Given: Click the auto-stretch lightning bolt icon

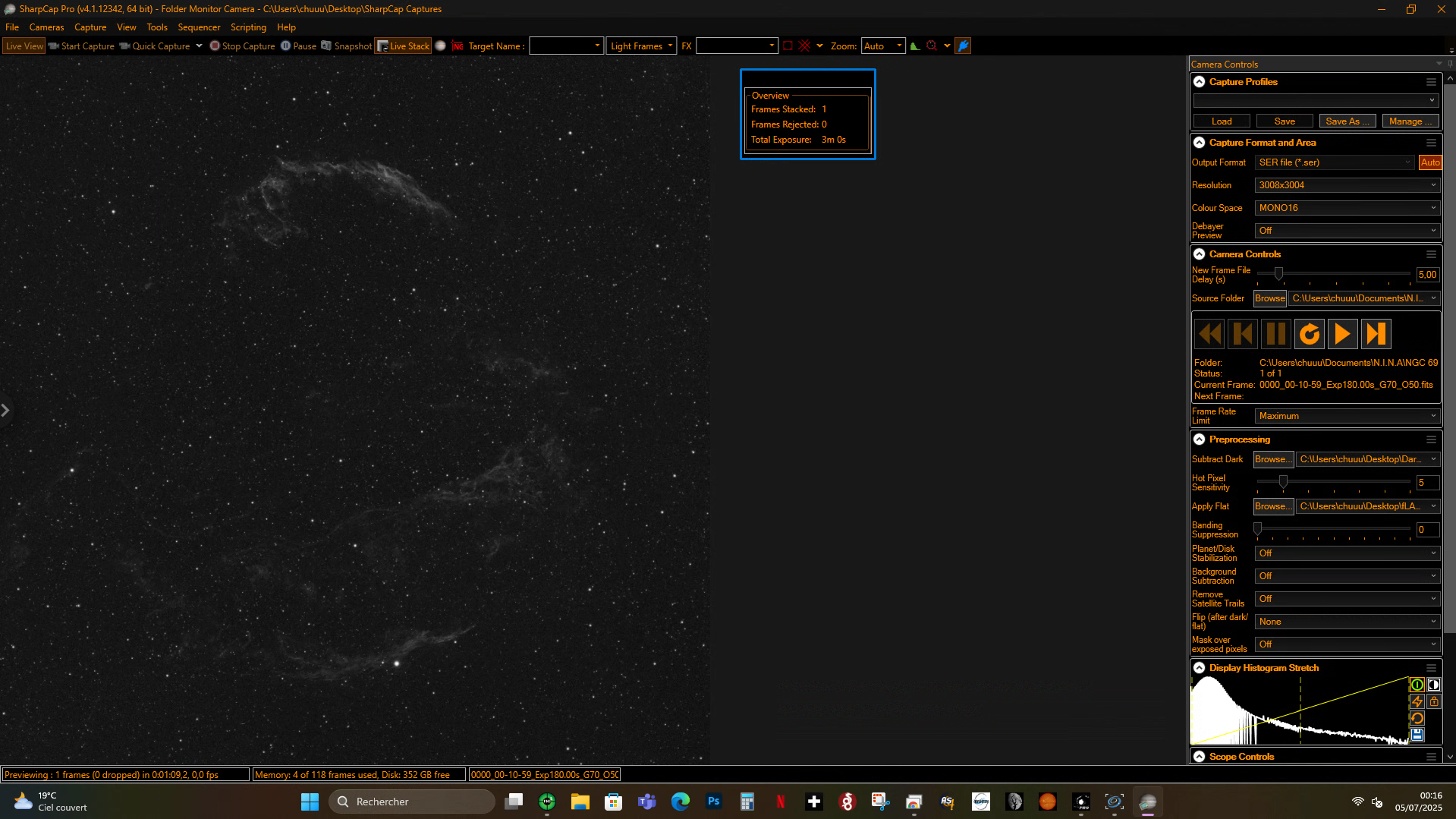Looking at the screenshot, I should [1417, 702].
